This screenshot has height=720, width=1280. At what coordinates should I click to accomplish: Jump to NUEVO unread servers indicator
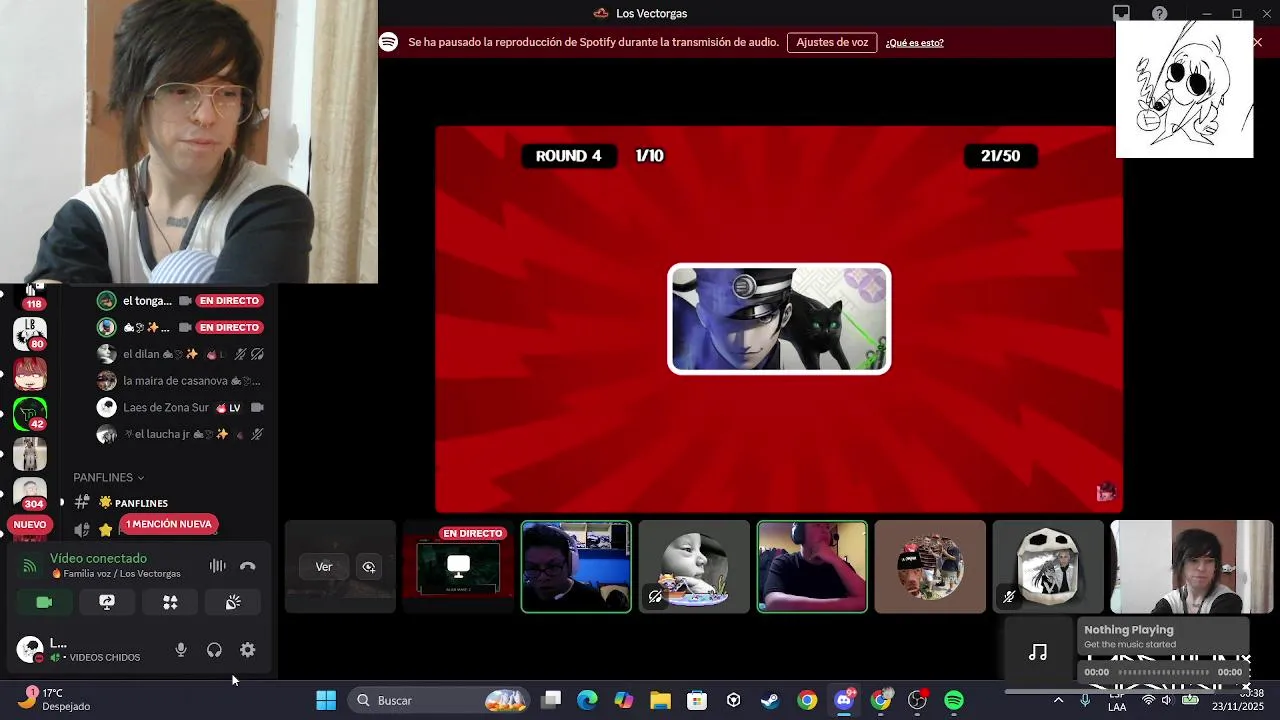[x=30, y=524]
